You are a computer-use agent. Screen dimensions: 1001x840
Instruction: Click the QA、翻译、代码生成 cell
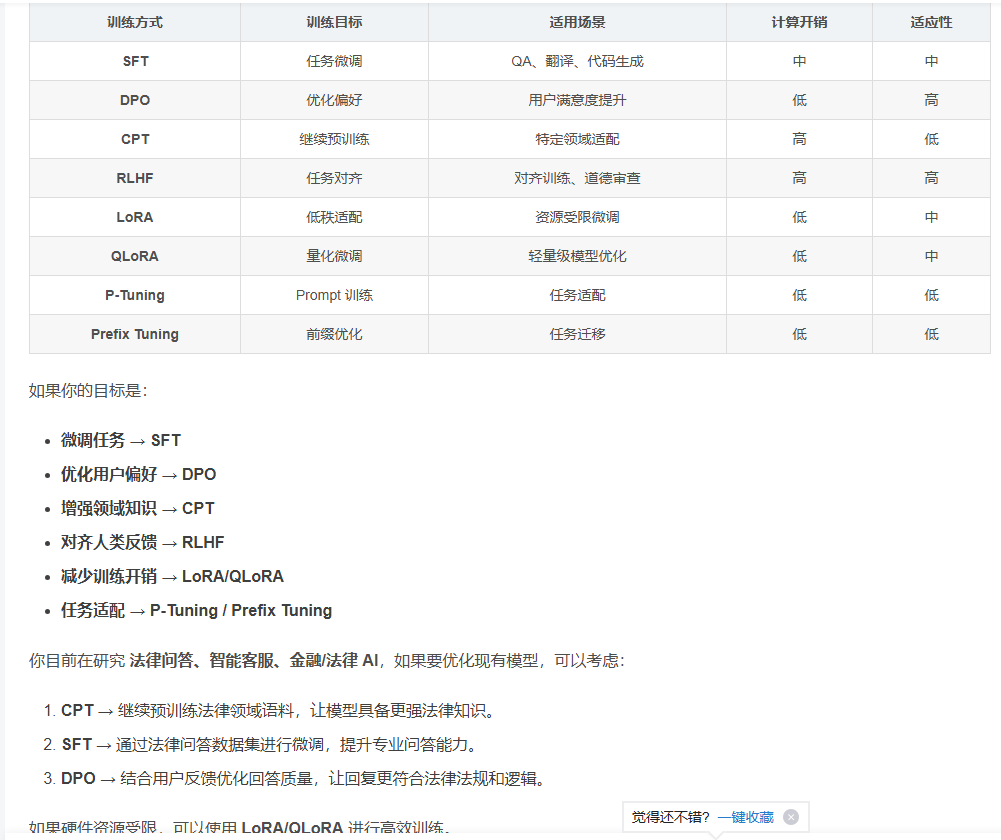tap(577, 61)
